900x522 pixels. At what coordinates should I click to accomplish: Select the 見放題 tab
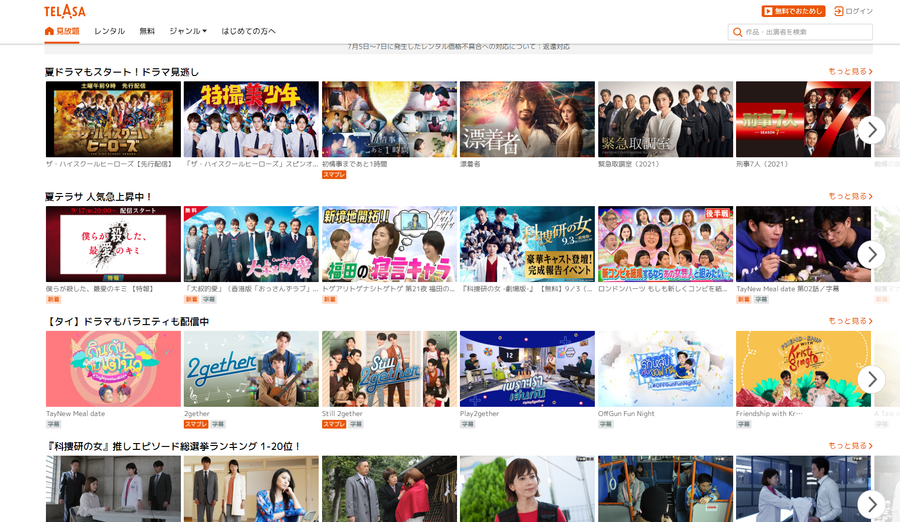click(62, 31)
